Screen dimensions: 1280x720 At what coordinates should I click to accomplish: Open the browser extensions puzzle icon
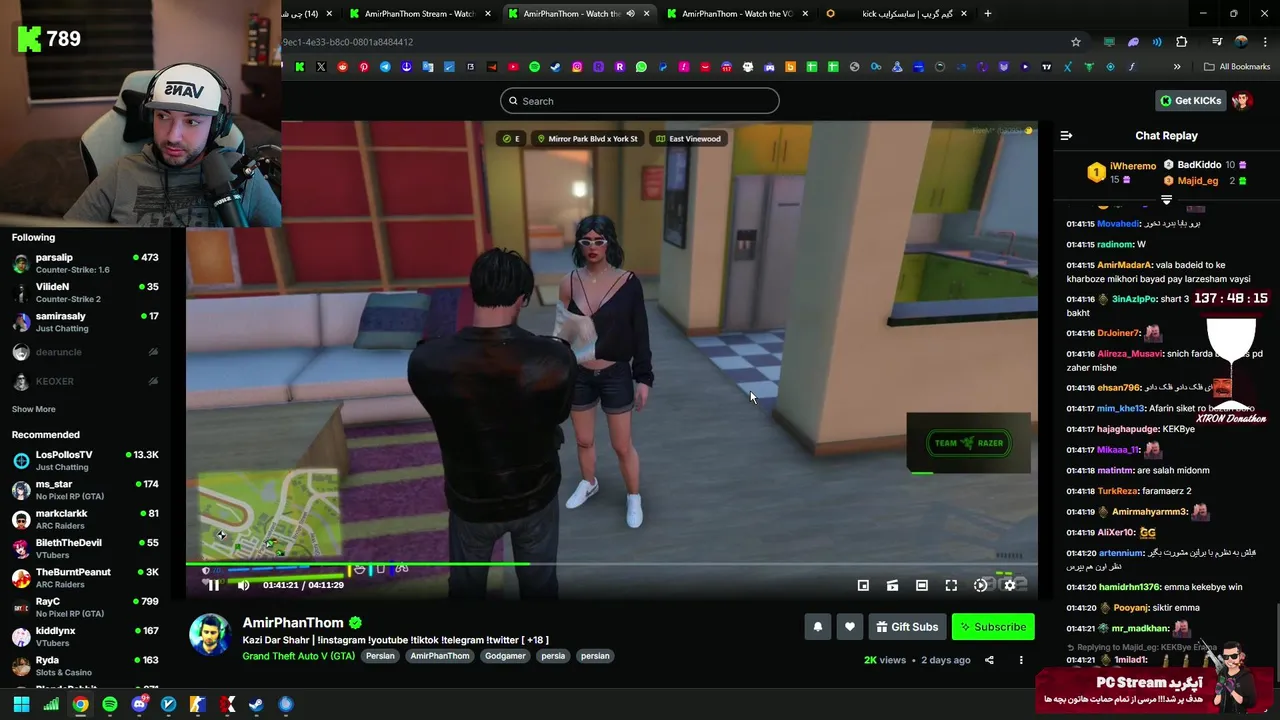(1182, 42)
